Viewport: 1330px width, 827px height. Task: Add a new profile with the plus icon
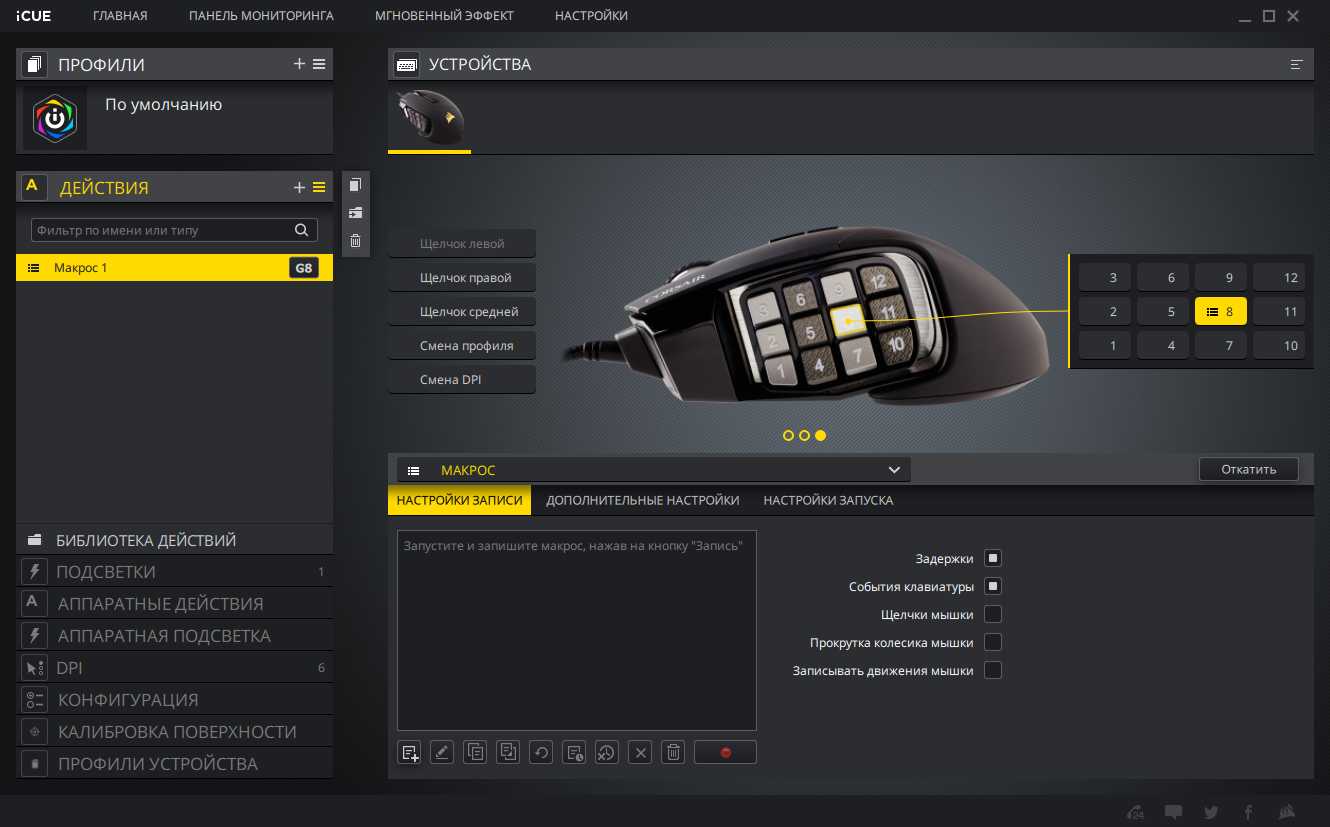(299, 64)
